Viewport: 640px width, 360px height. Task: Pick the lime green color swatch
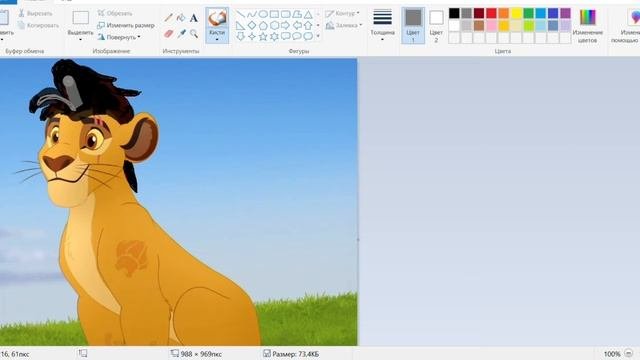[x=529, y=26]
